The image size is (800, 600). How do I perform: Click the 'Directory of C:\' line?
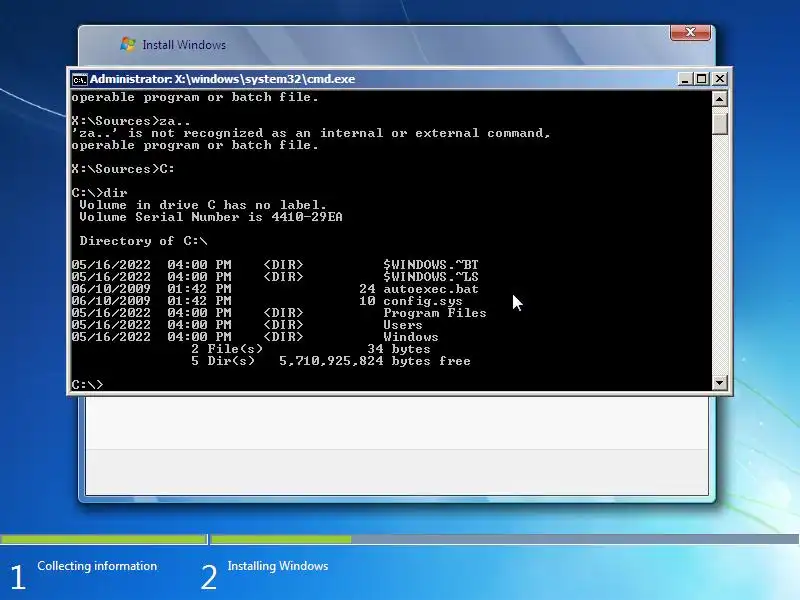point(143,241)
